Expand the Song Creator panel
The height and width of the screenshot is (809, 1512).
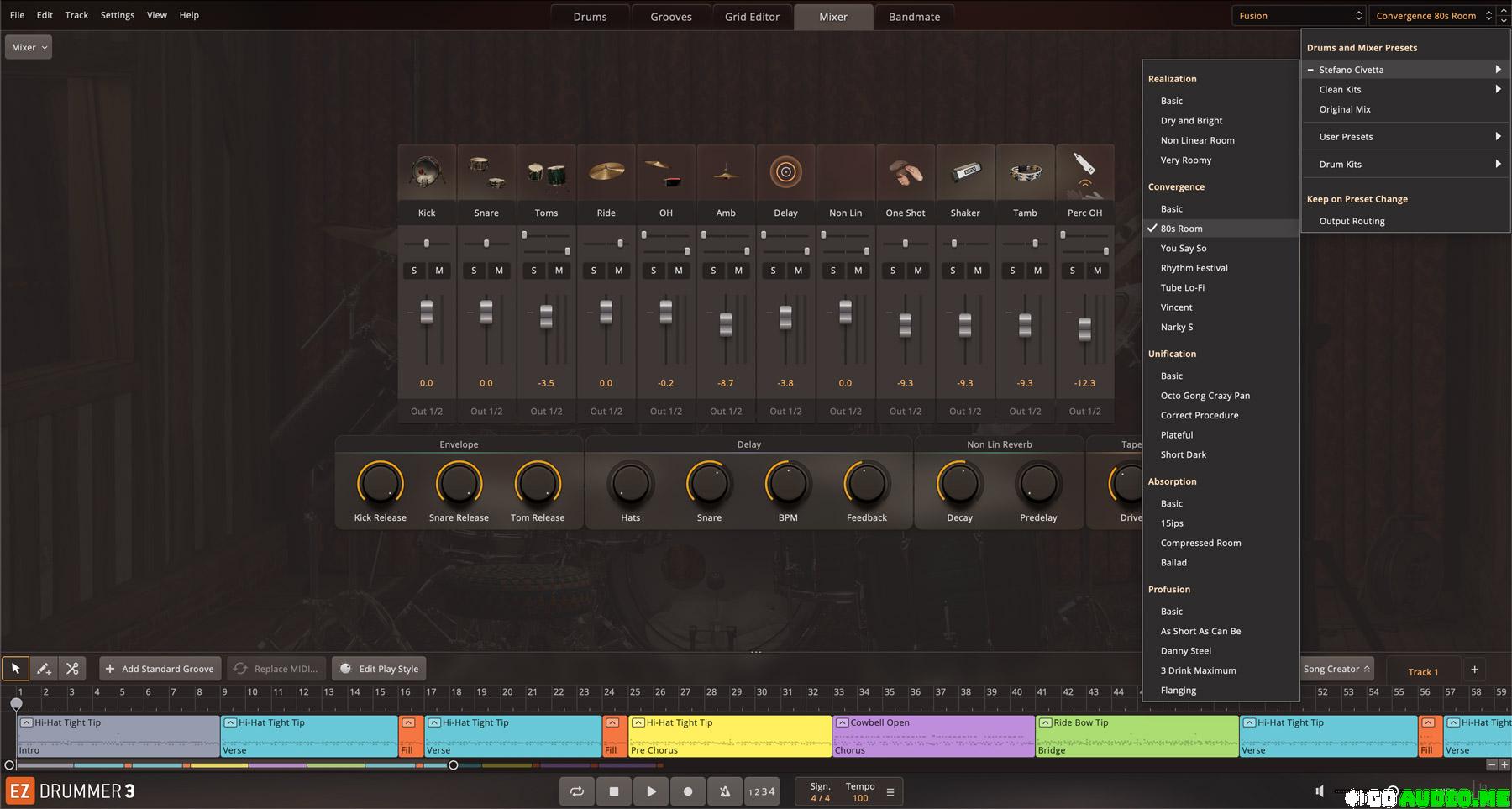click(1336, 669)
